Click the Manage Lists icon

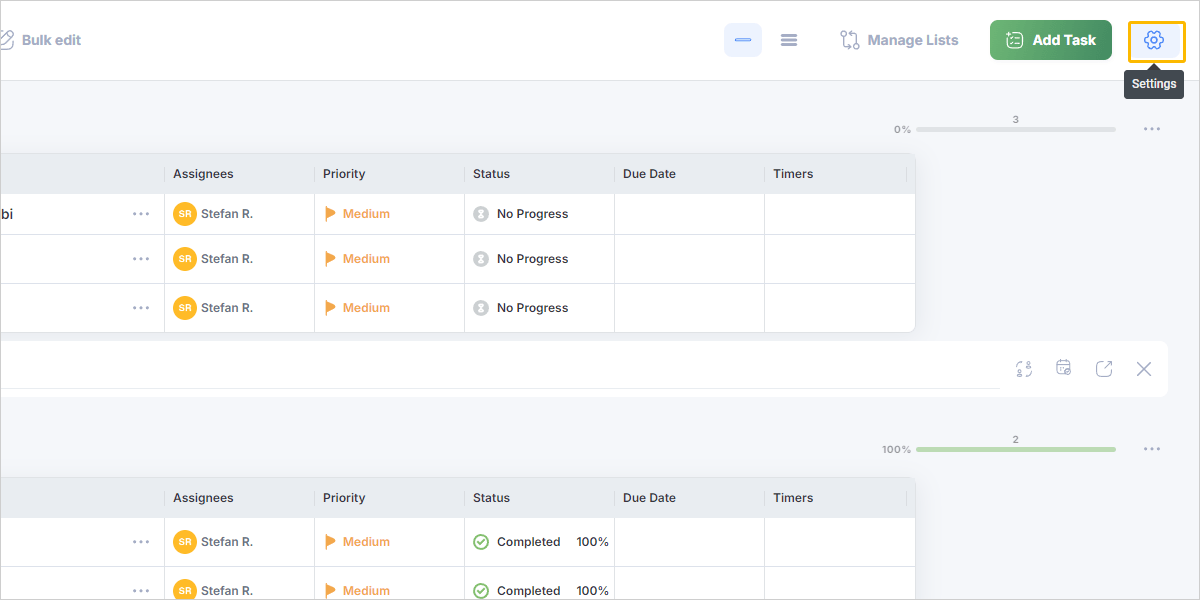[x=850, y=40]
